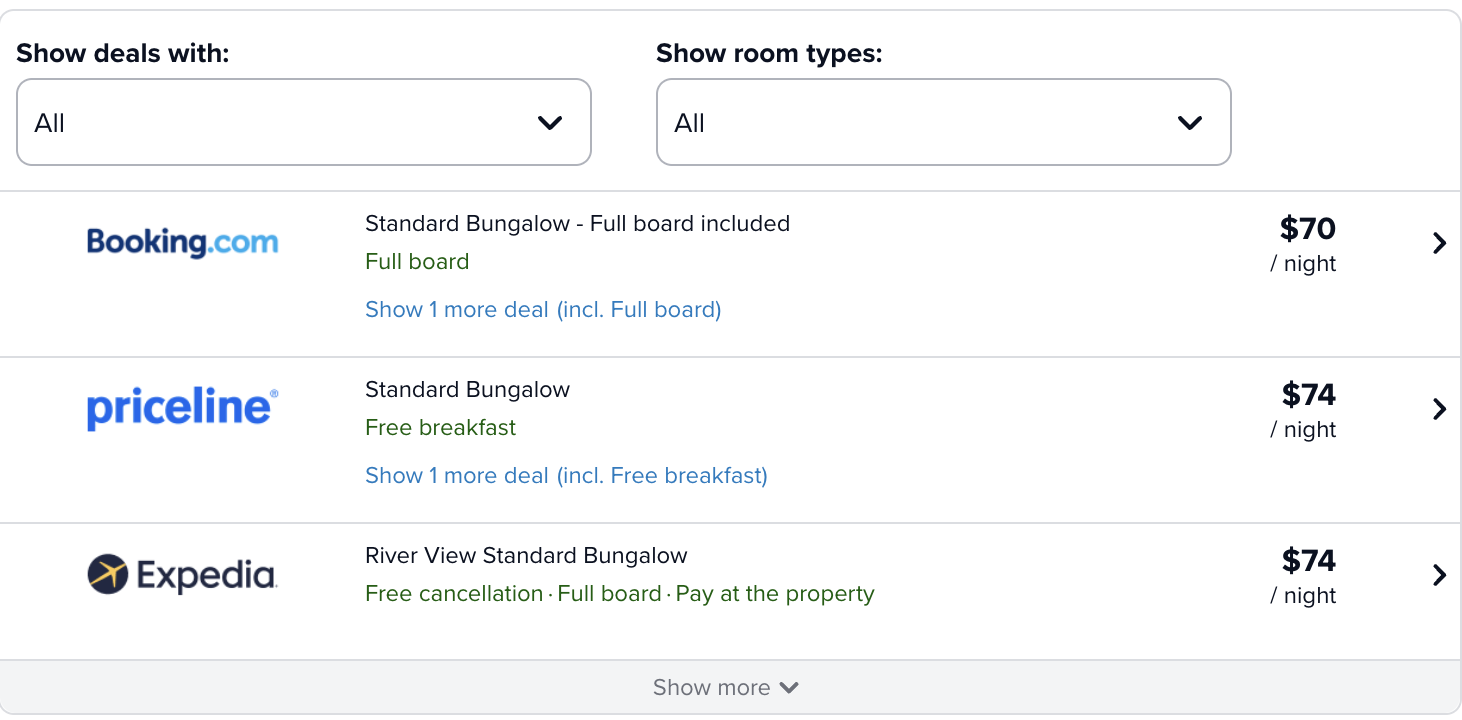Viewport: 1462px width, 720px height.
Task: Click the Booking.com logo
Action: [182, 242]
